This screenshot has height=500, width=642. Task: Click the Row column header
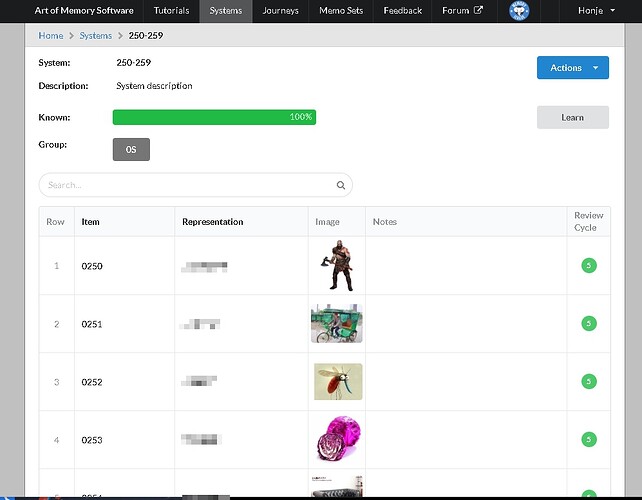[x=55, y=222]
